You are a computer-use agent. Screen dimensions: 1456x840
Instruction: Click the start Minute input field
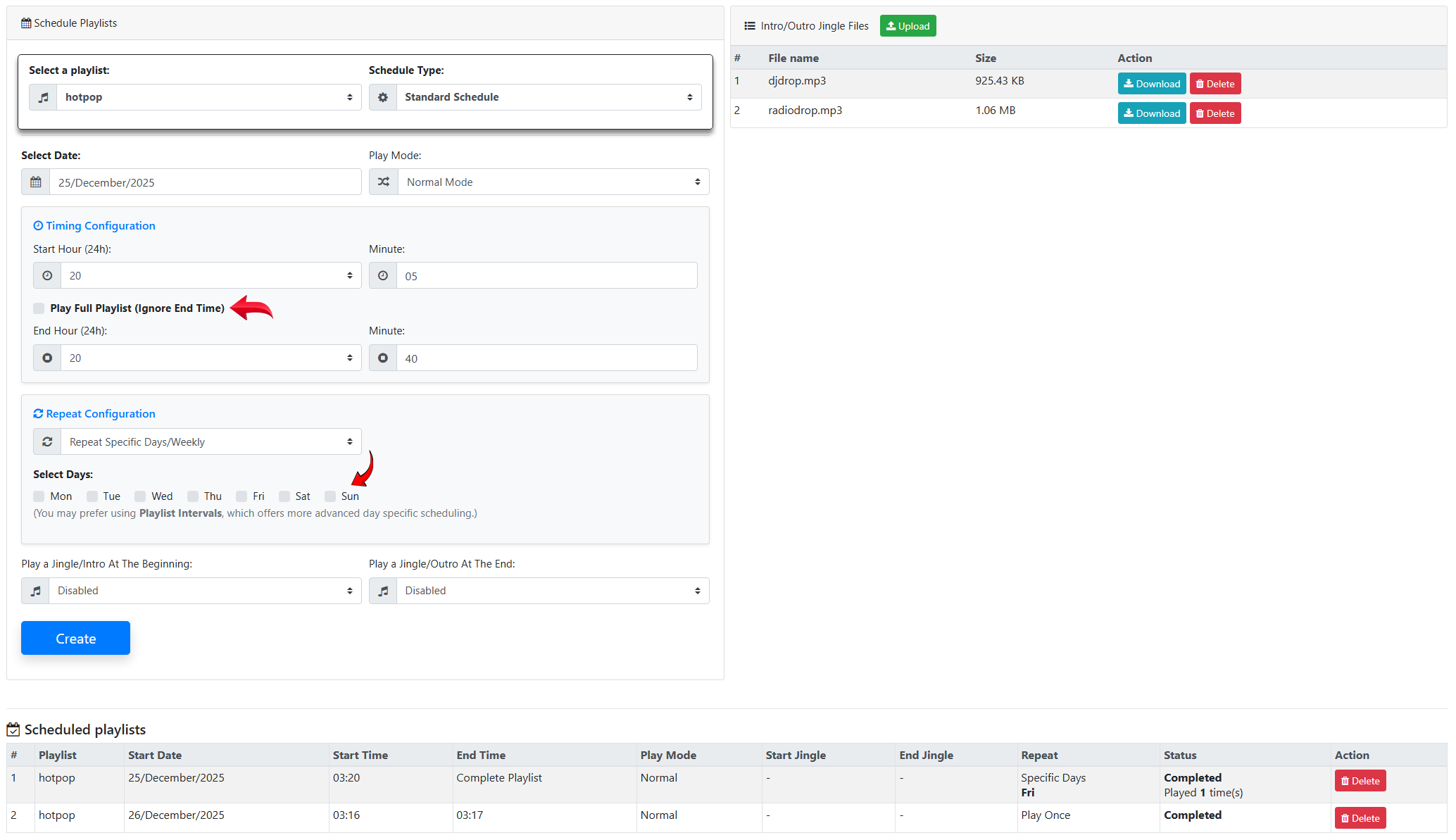(546, 276)
